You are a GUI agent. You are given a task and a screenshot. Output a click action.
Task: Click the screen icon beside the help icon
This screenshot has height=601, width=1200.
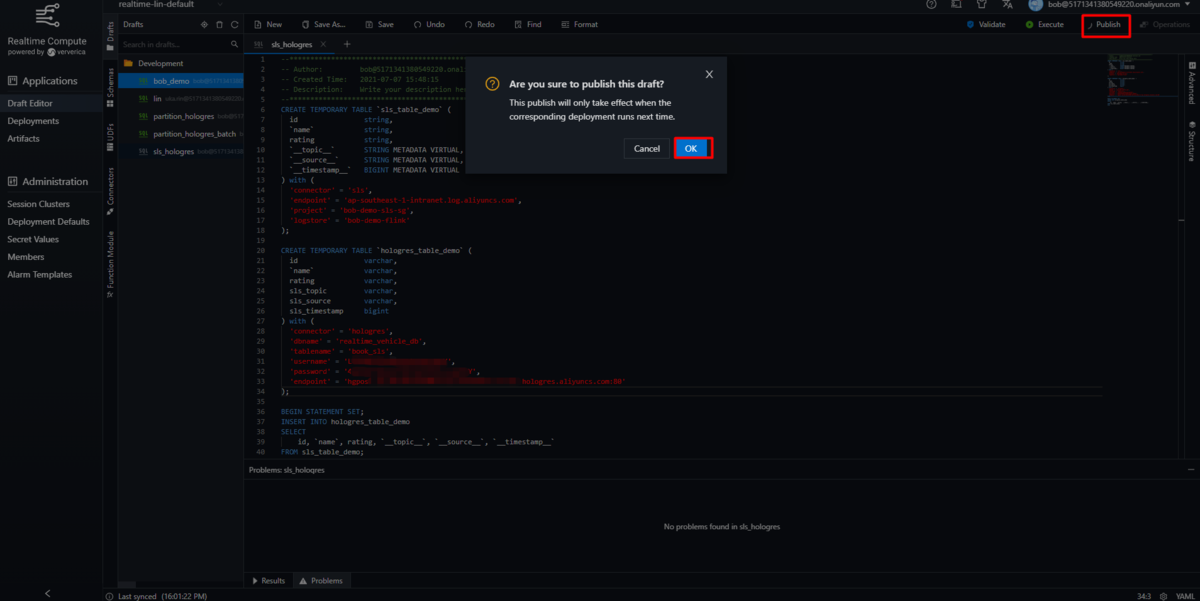click(x=957, y=5)
